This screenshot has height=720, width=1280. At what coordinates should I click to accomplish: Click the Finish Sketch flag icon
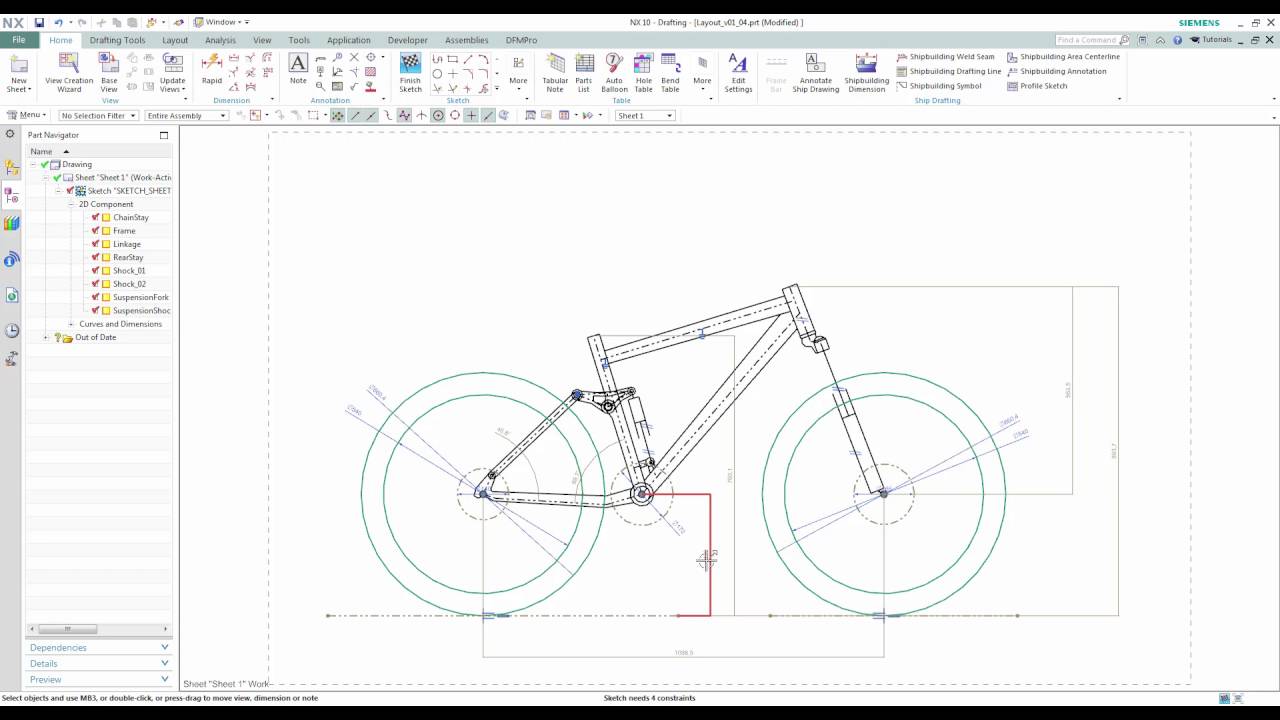pos(411,63)
